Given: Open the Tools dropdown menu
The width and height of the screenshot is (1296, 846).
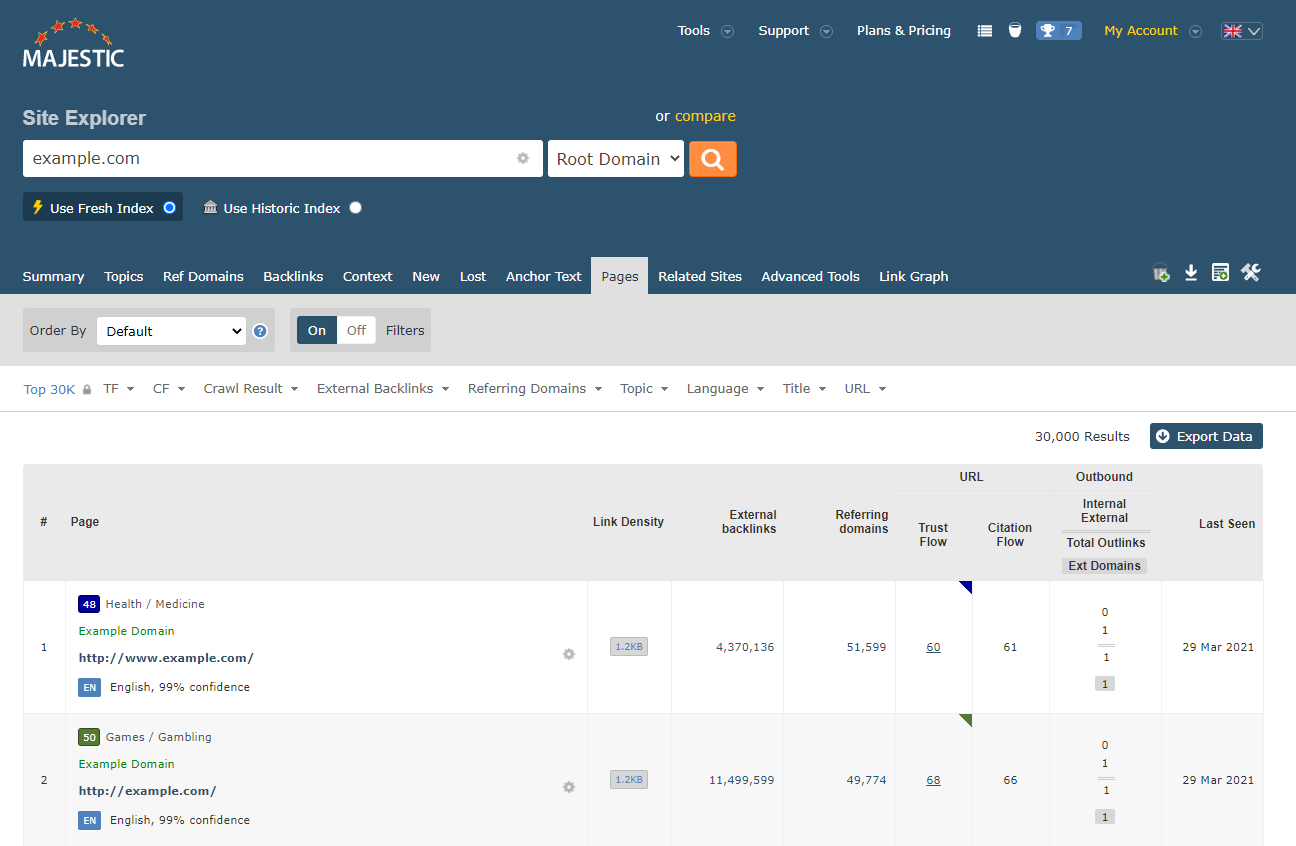Looking at the screenshot, I should click(705, 31).
